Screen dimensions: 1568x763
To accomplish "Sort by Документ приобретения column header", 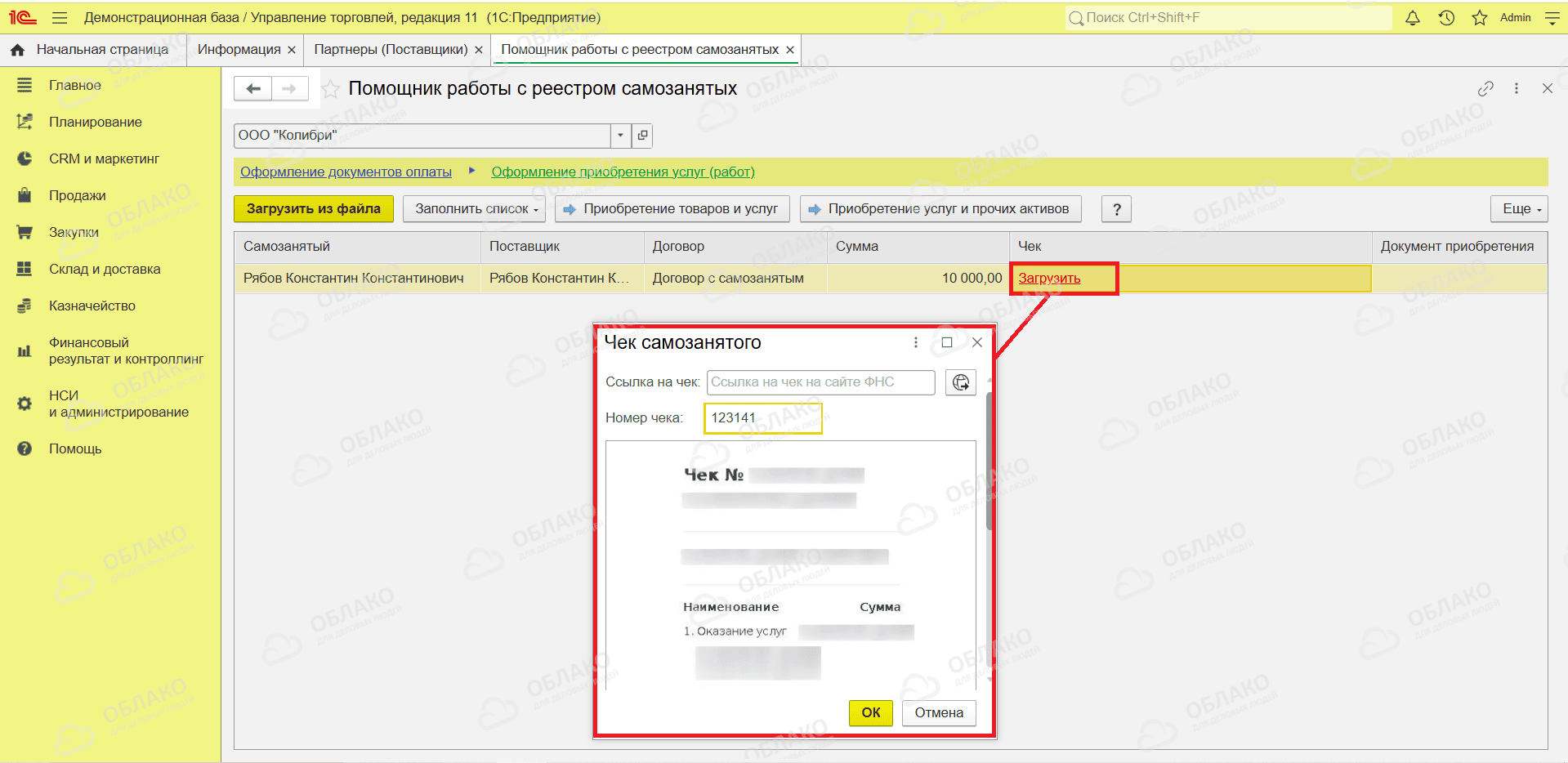I will (1460, 247).
